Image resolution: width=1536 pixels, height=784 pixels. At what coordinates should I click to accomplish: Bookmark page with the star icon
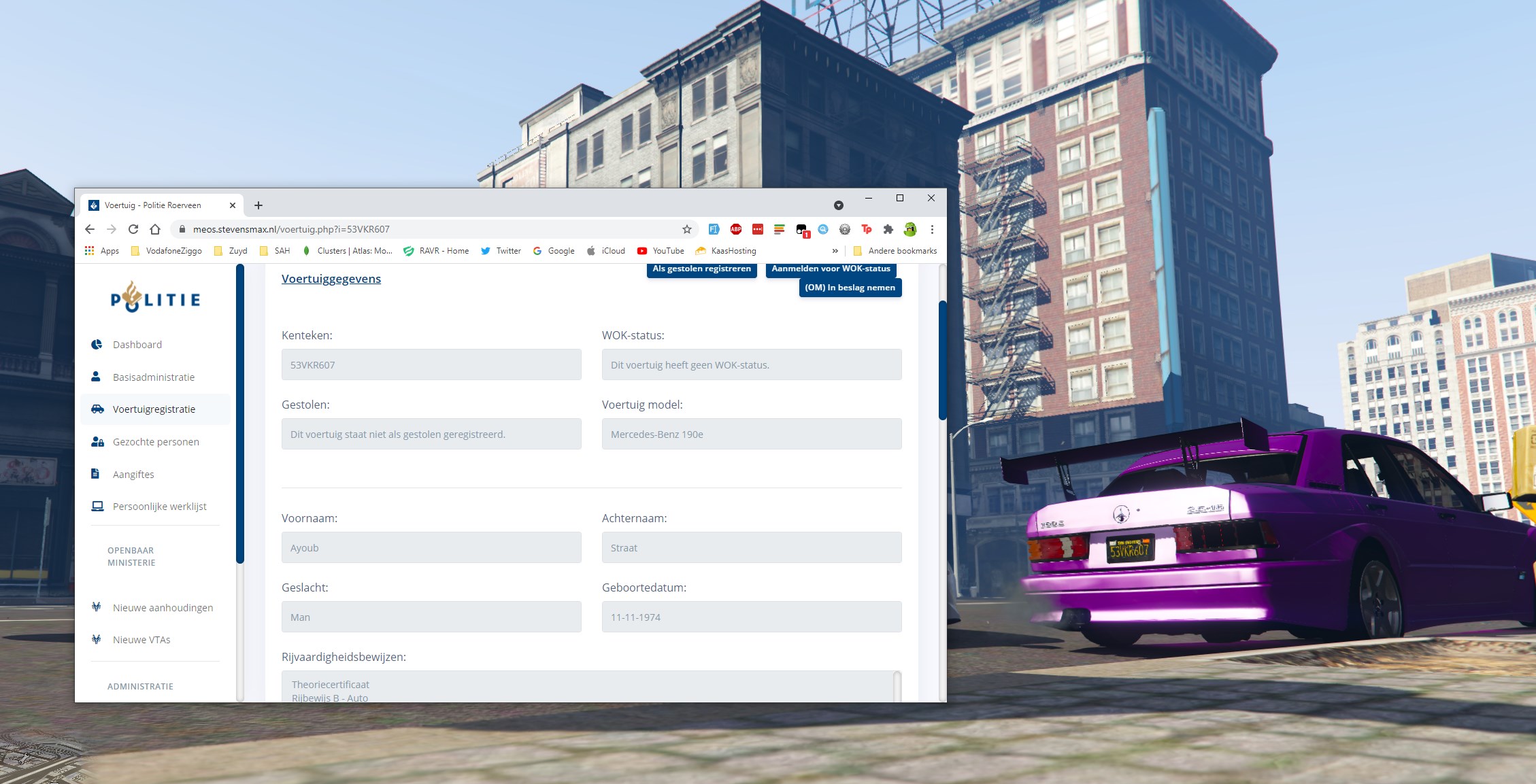tap(687, 229)
